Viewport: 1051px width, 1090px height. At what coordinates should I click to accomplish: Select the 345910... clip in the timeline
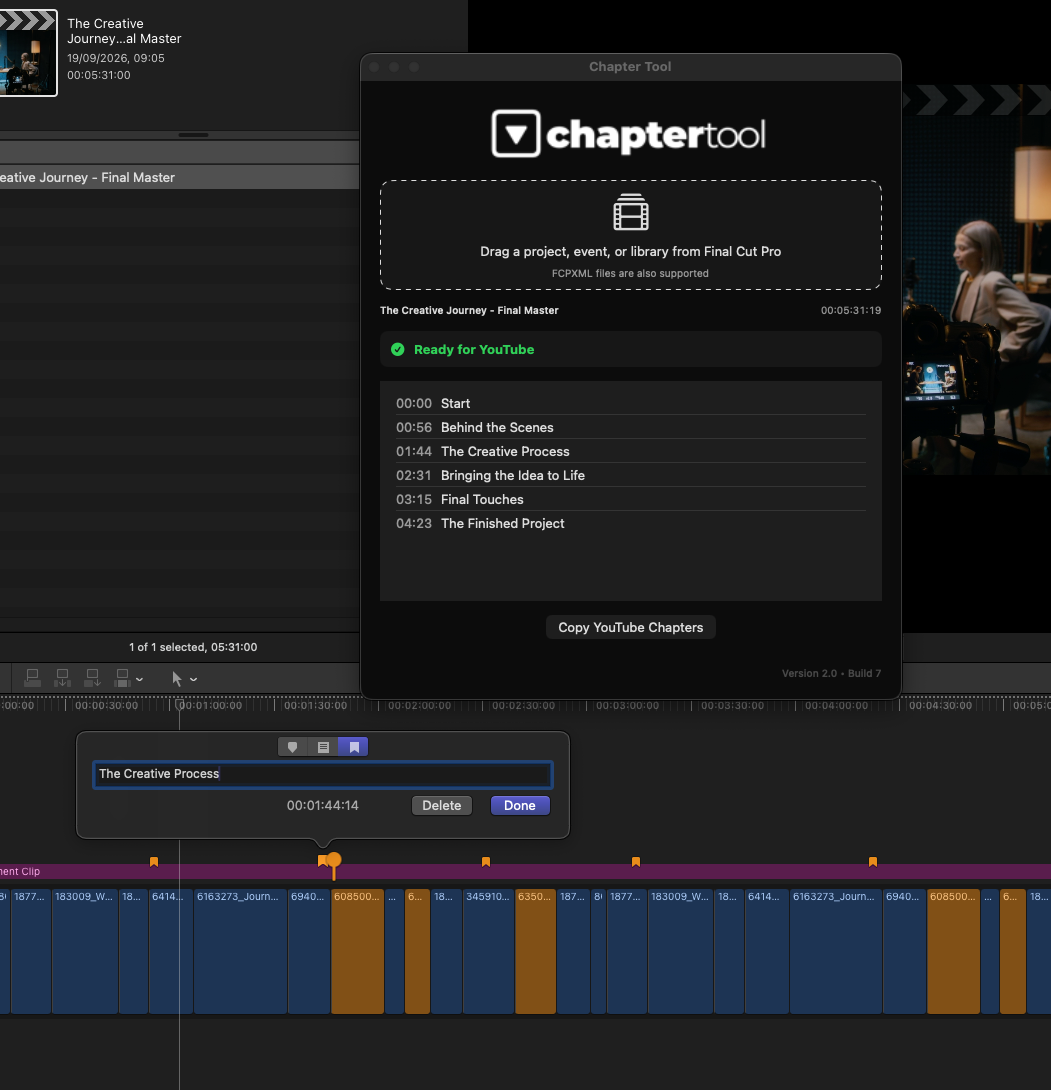pos(488,951)
